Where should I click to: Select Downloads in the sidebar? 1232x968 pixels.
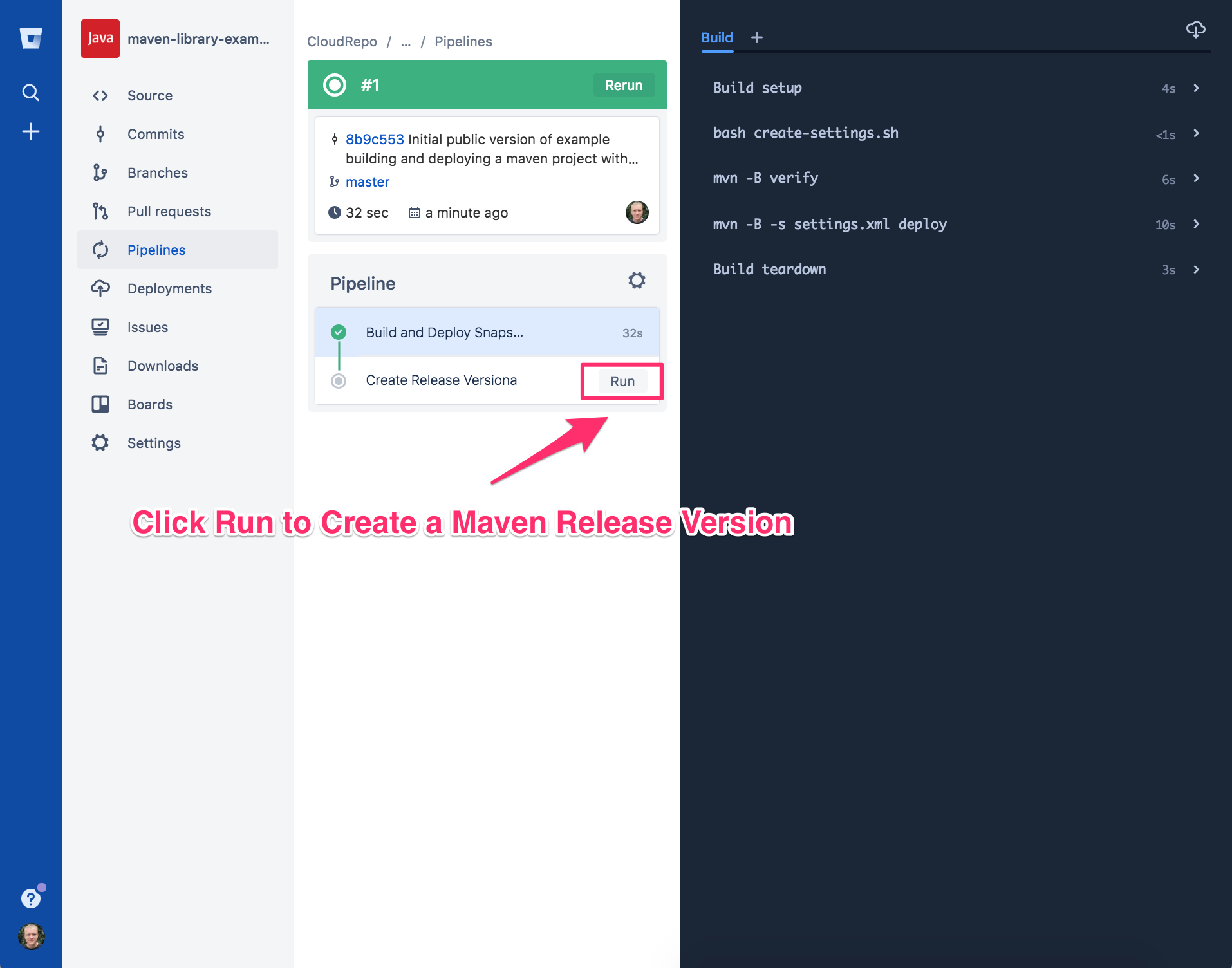pos(162,366)
